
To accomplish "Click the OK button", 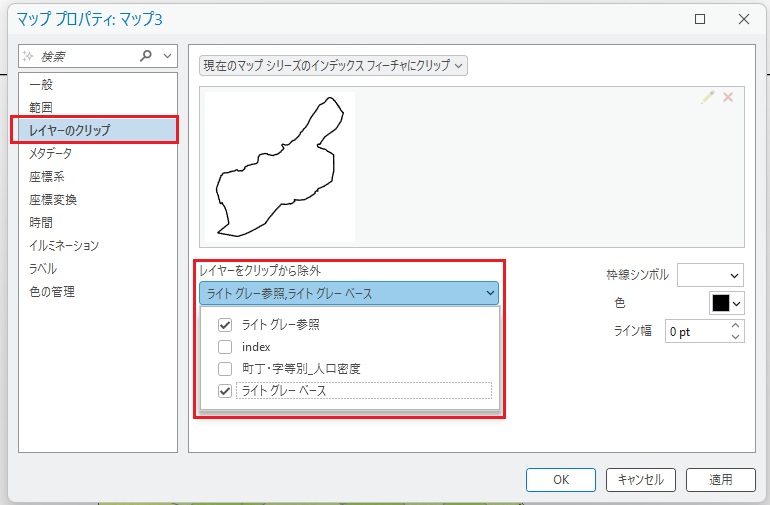I will [560, 479].
